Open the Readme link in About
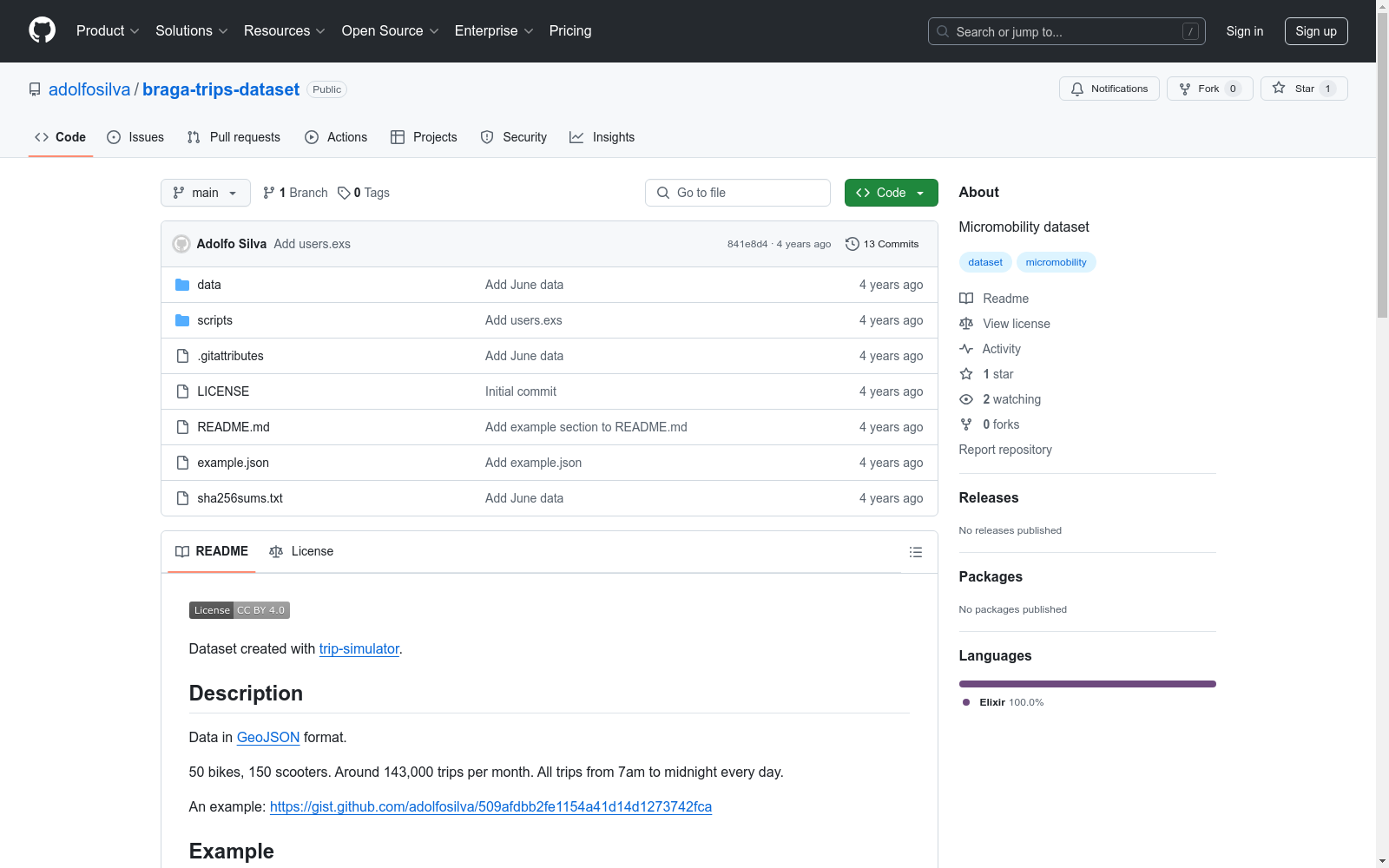 [x=994, y=299]
